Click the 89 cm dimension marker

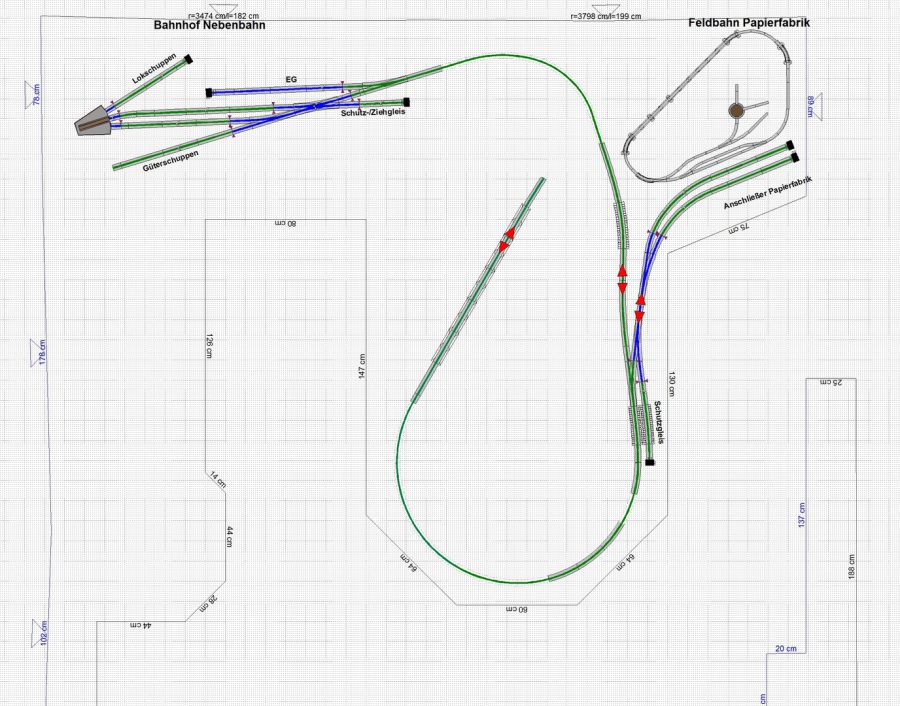pos(809,106)
